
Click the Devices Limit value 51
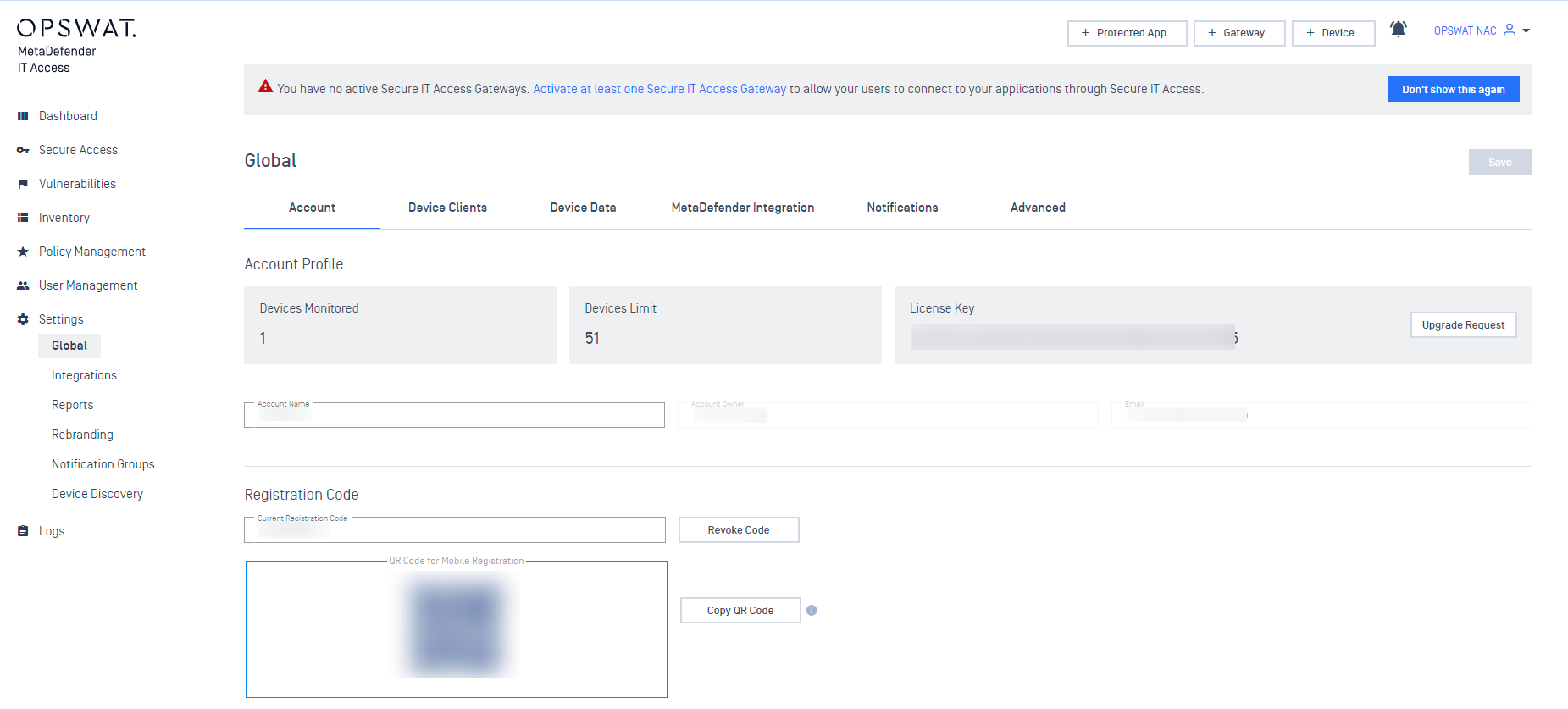click(x=592, y=339)
